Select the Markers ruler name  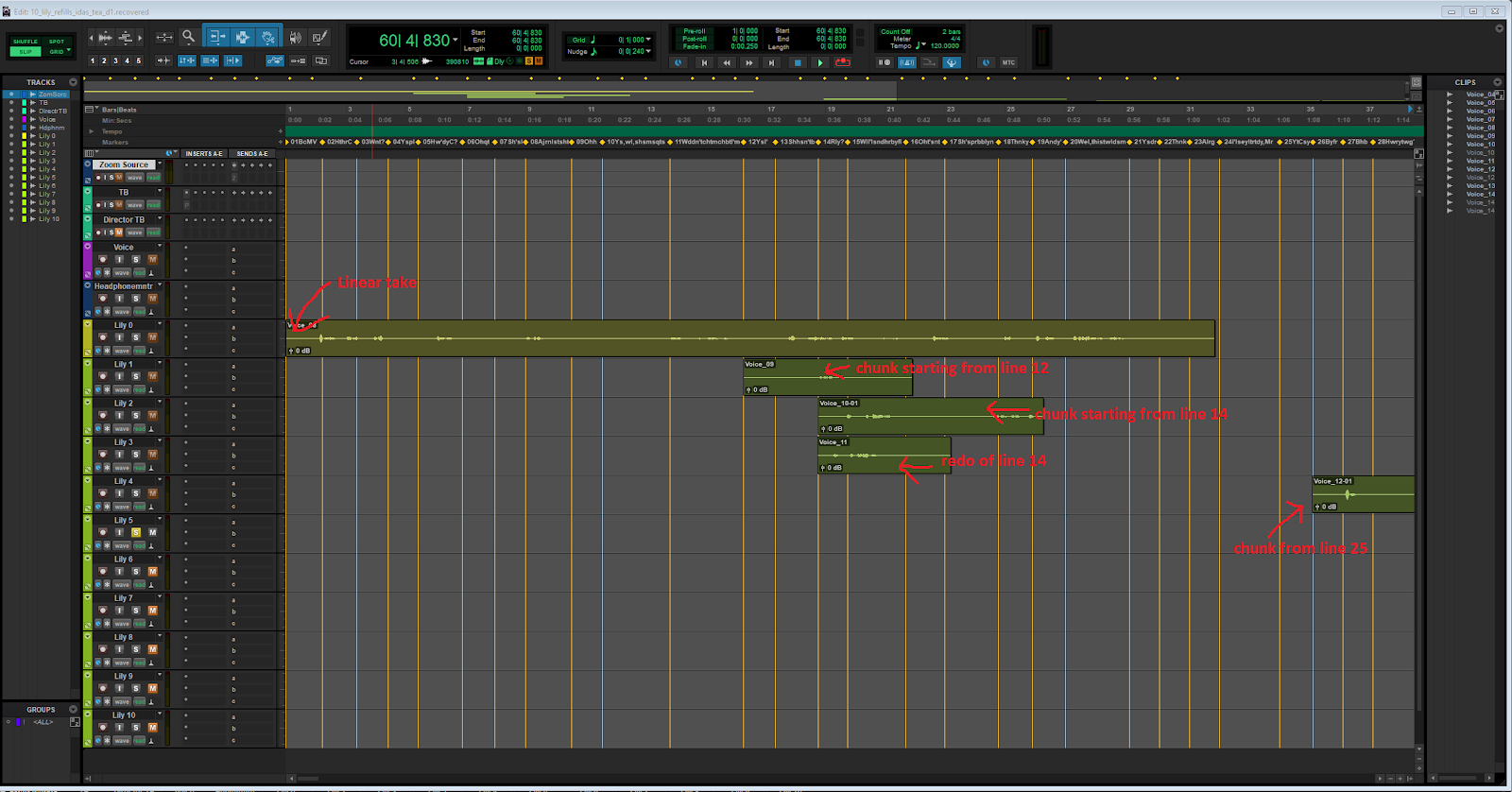point(114,142)
